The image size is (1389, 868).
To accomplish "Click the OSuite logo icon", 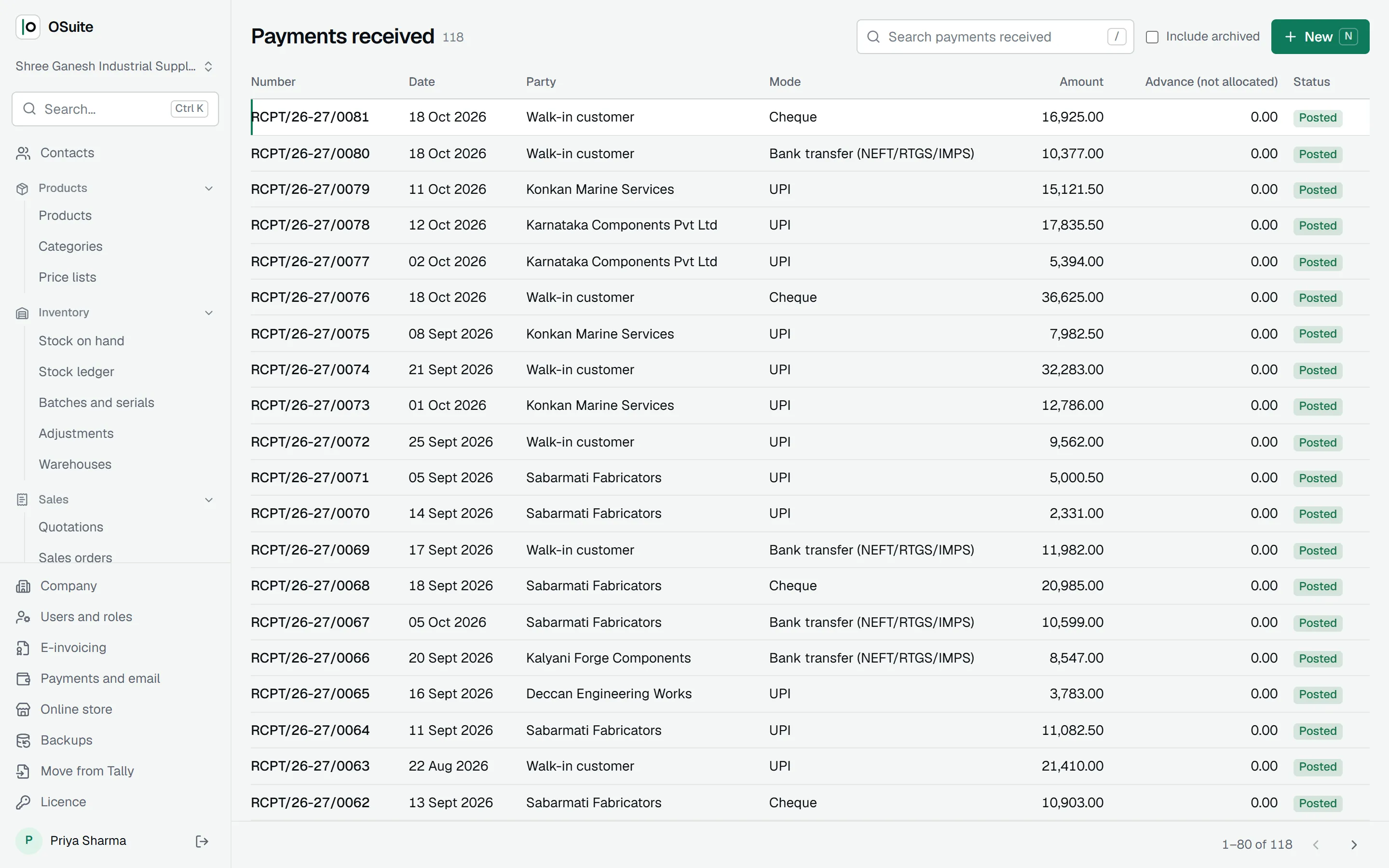I will (x=27, y=27).
